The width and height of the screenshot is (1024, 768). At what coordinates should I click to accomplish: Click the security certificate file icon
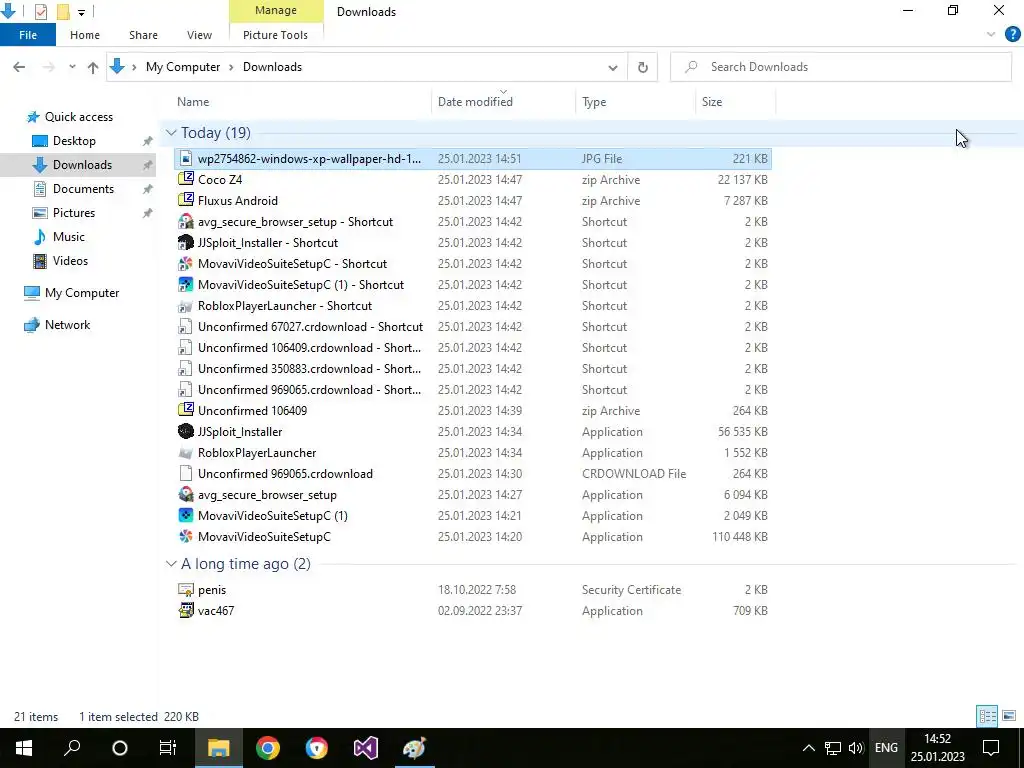click(x=186, y=589)
